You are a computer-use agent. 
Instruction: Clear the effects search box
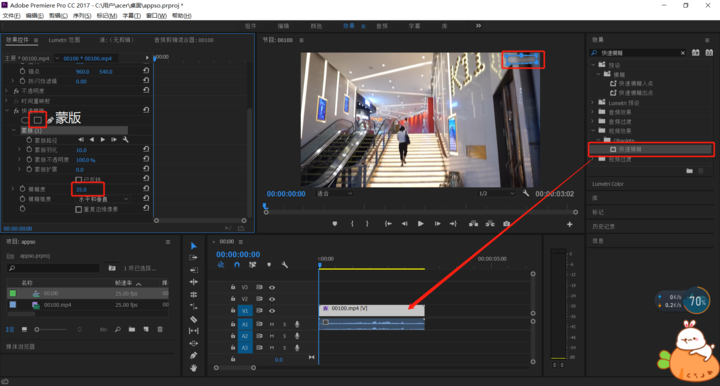pyautogui.click(x=683, y=53)
